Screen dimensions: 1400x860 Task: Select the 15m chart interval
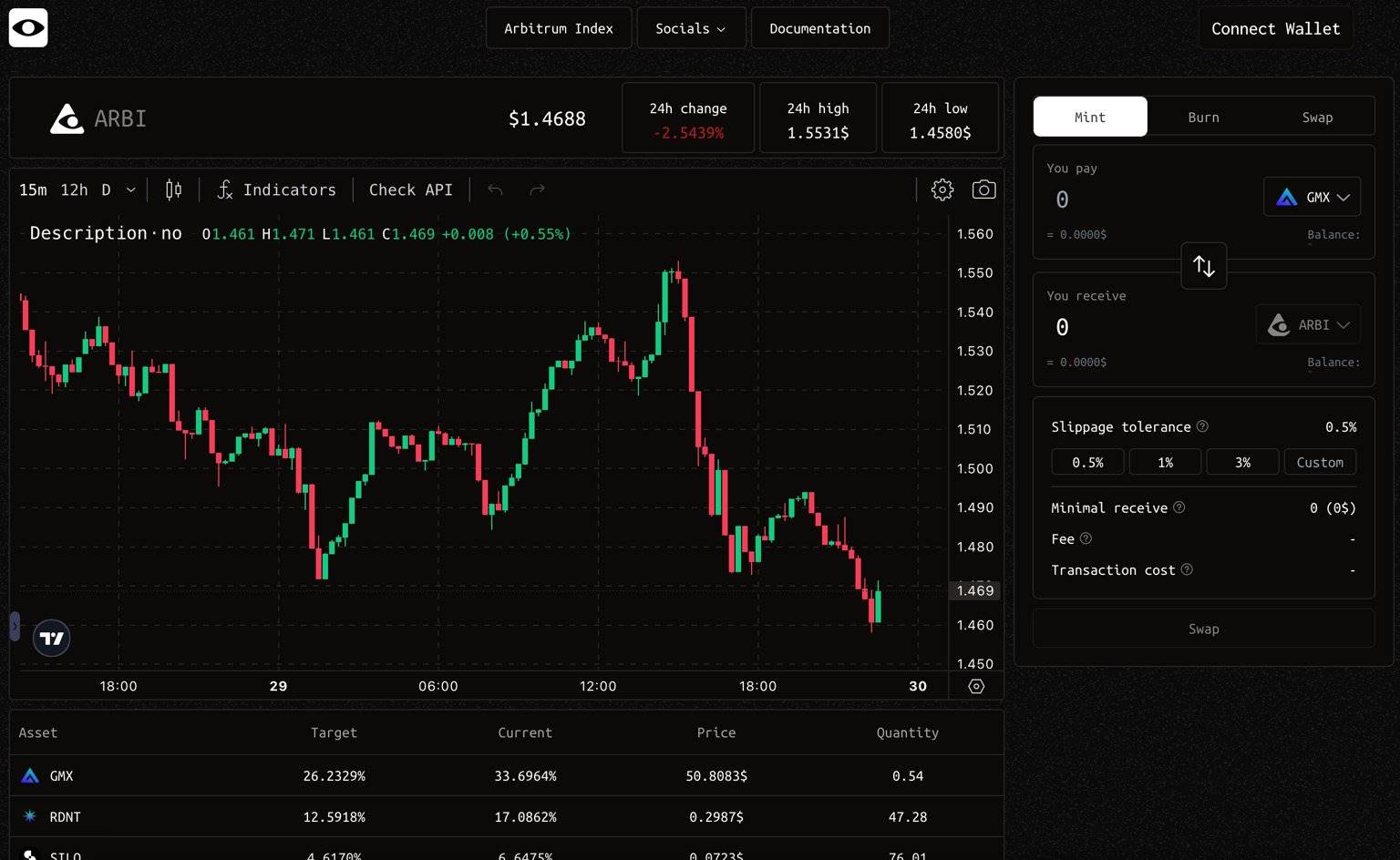pos(33,189)
